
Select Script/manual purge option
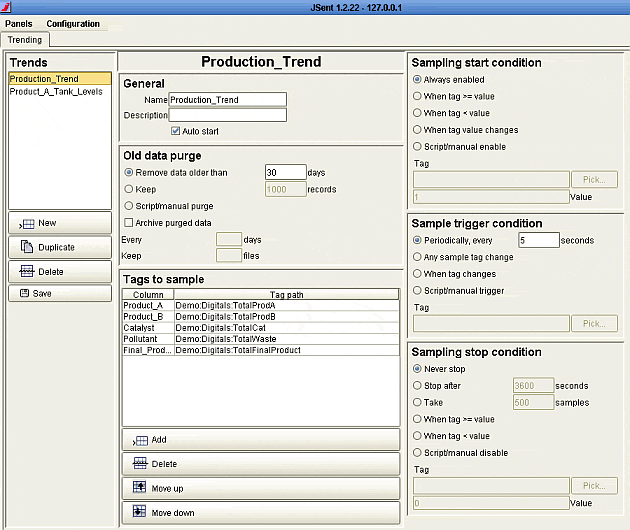tap(129, 206)
